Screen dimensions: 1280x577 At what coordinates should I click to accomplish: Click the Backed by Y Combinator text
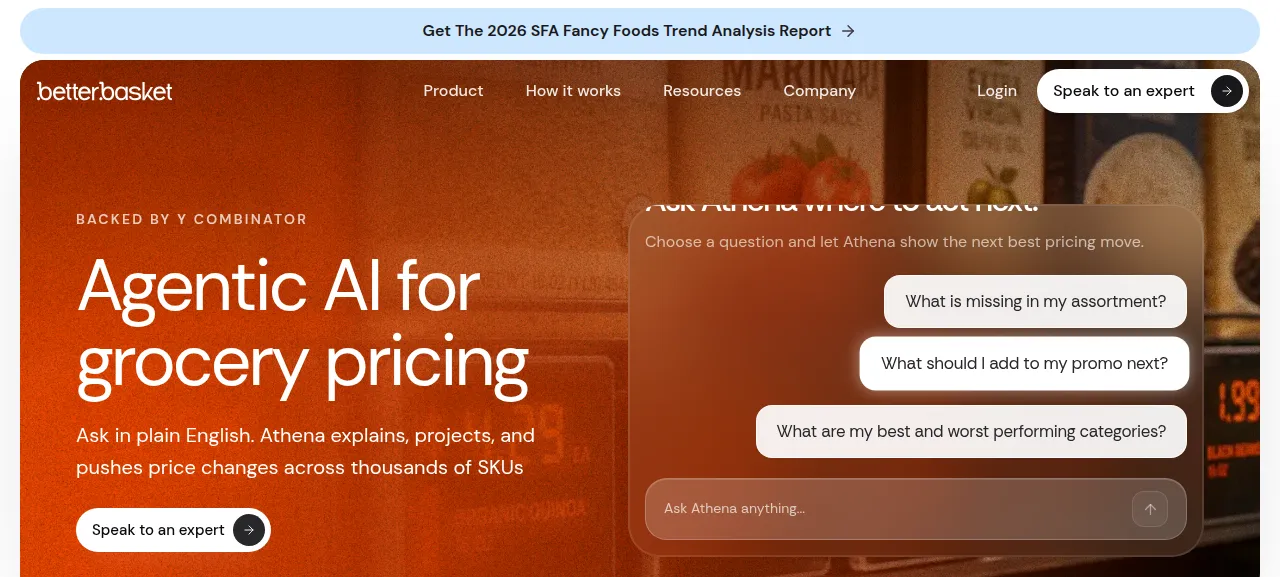tap(192, 219)
